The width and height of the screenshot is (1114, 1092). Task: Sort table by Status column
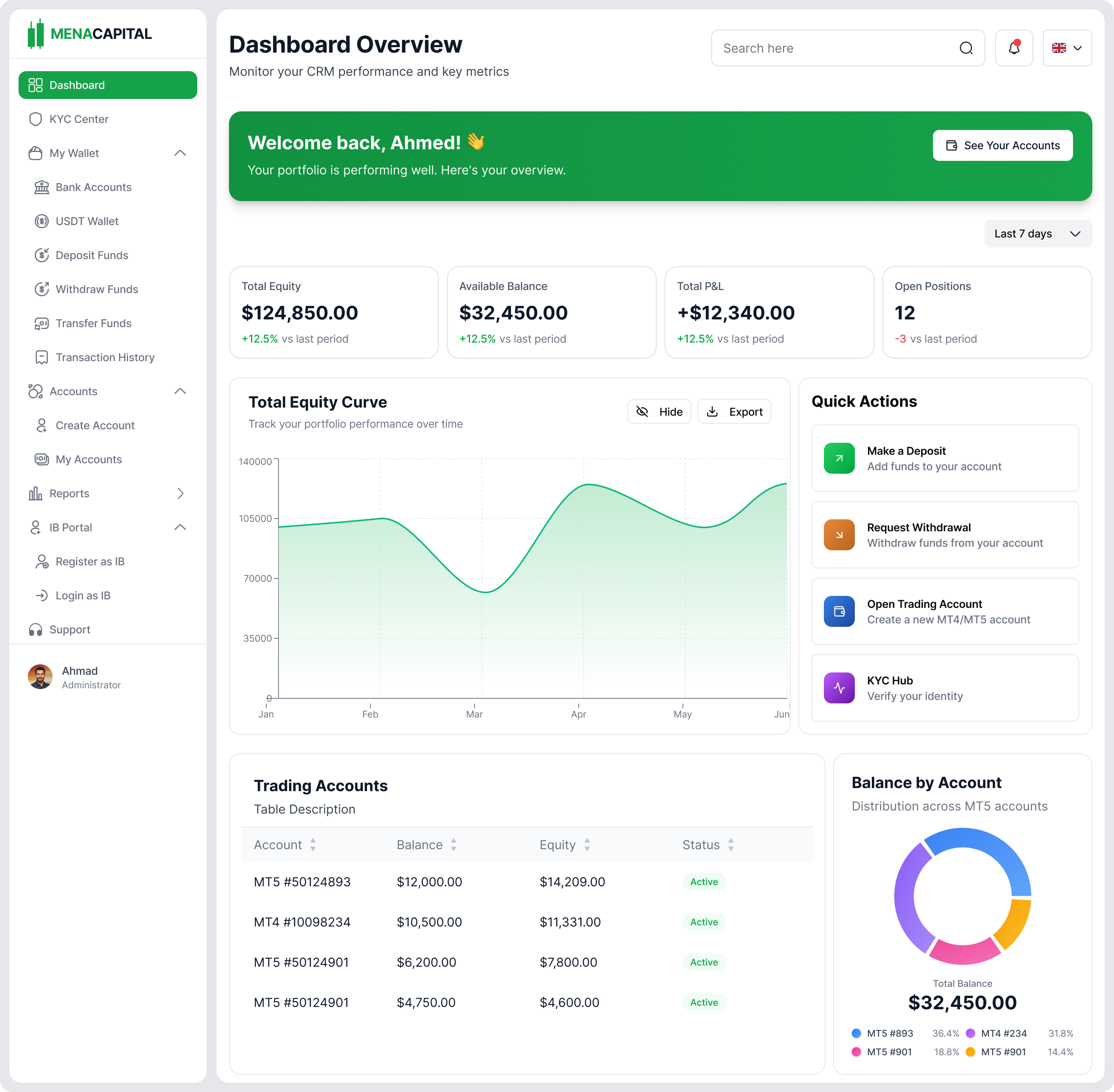(x=731, y=844)
